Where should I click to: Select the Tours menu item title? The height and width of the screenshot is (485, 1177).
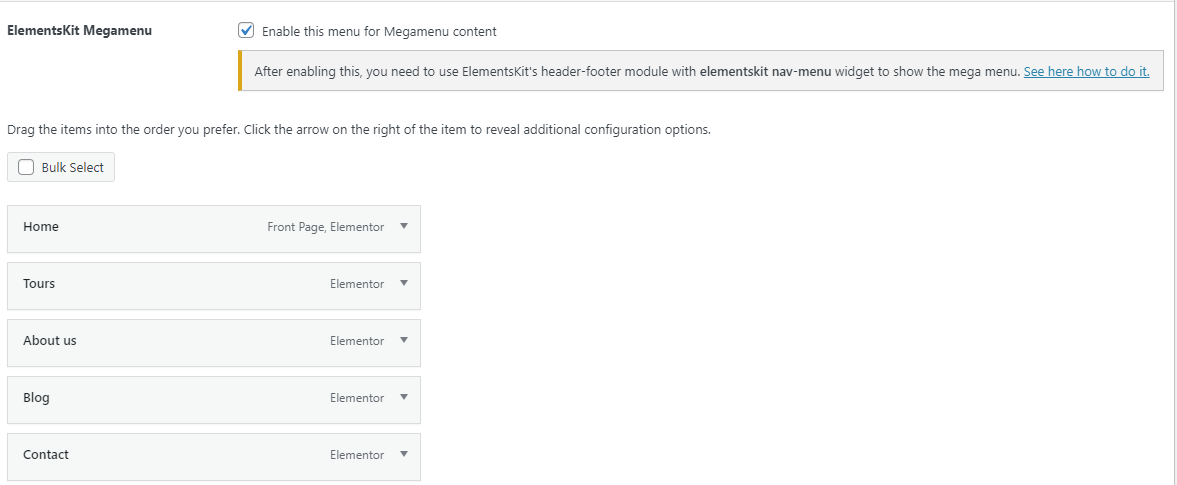coord(39,284)
